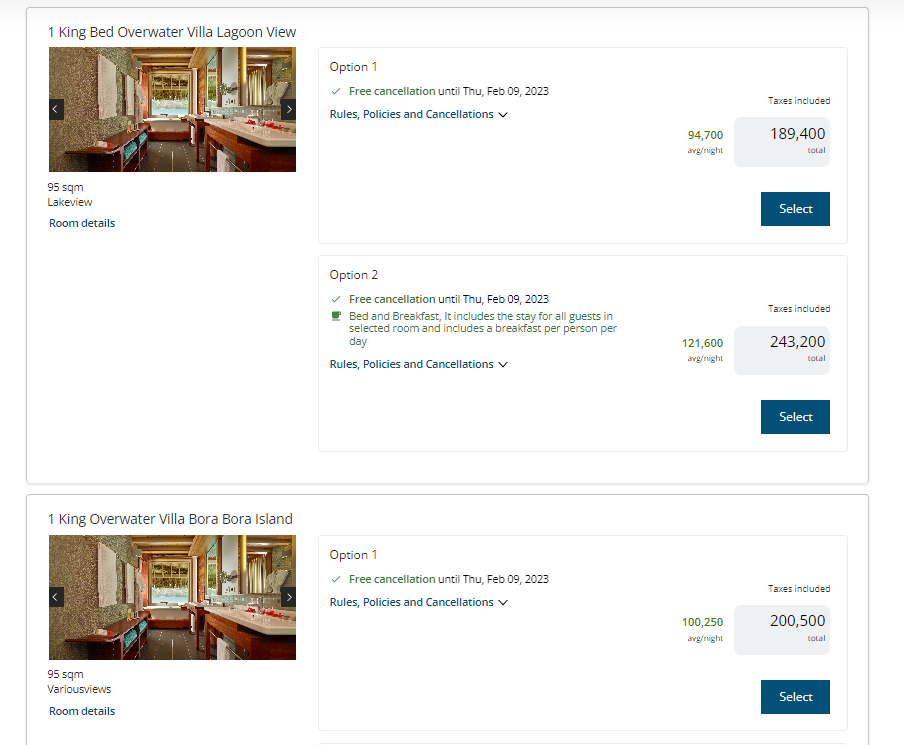Click the next-photo arrow on Bora Bora villa carousel
The height and width of the screenshot is (745, 904).
(289, 597)
